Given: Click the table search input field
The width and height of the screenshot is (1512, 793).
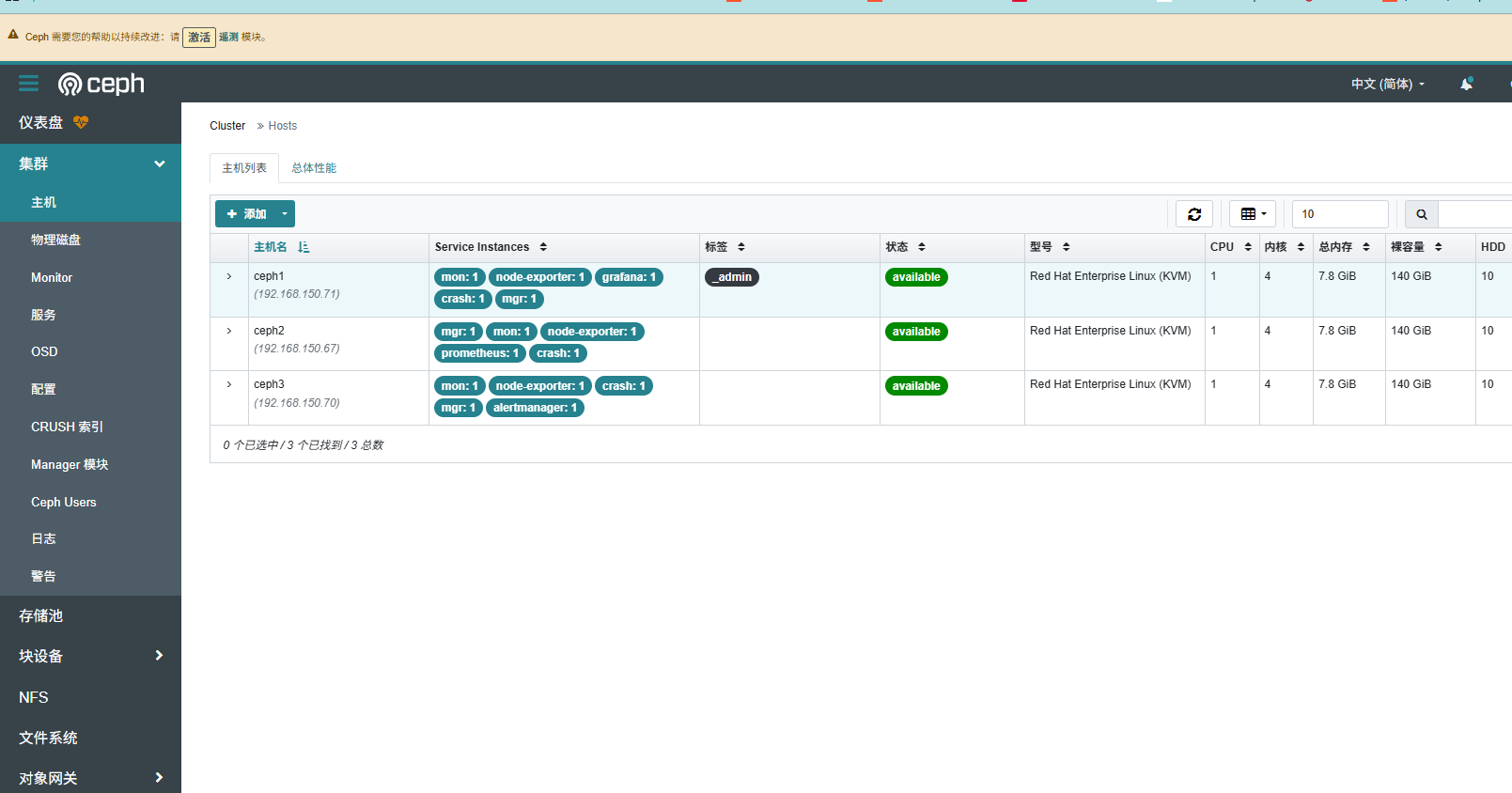Looking at the screenshot, I should click(x=1475, y=214).
